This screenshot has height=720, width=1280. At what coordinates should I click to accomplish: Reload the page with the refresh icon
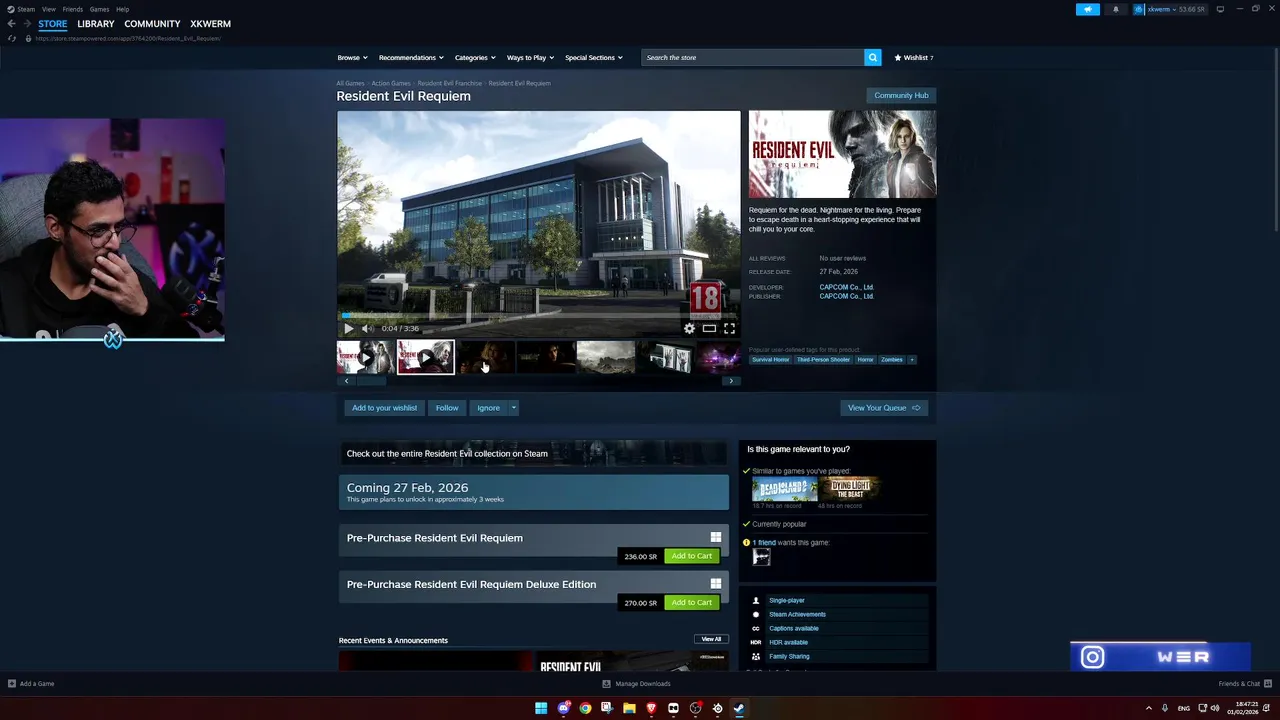11,38
